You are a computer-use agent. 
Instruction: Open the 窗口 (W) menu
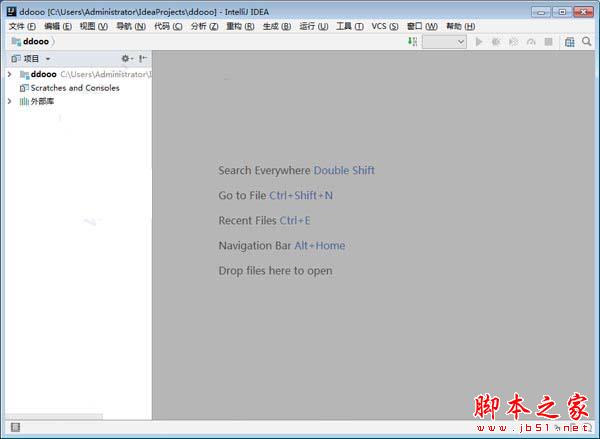[x=422, y=26]
